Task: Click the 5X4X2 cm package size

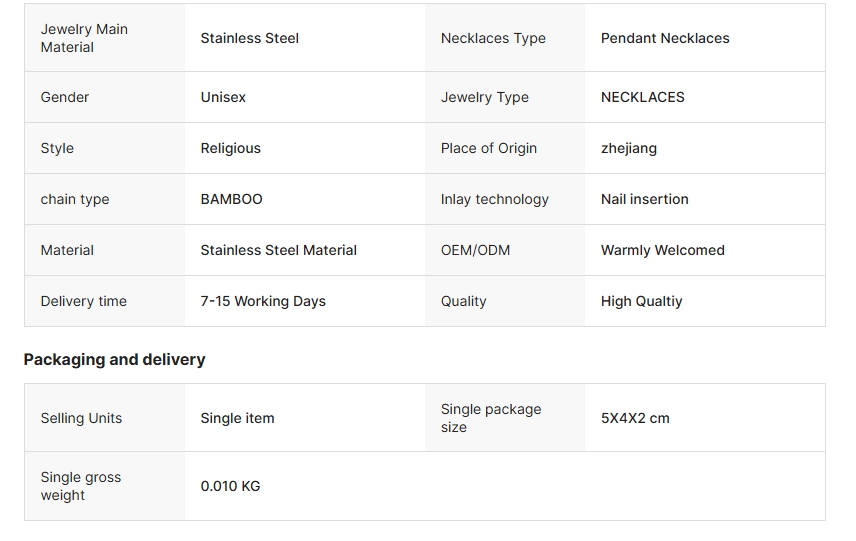Action: pos(635,418)
